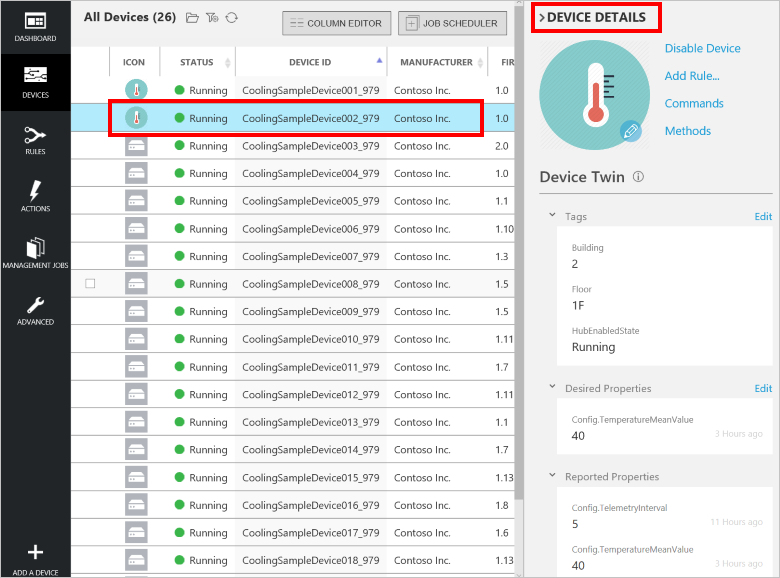Select CoolingSampleDevice011_979 device ID
The height and width of the screenshot is (578, 780).
point(311,367)
